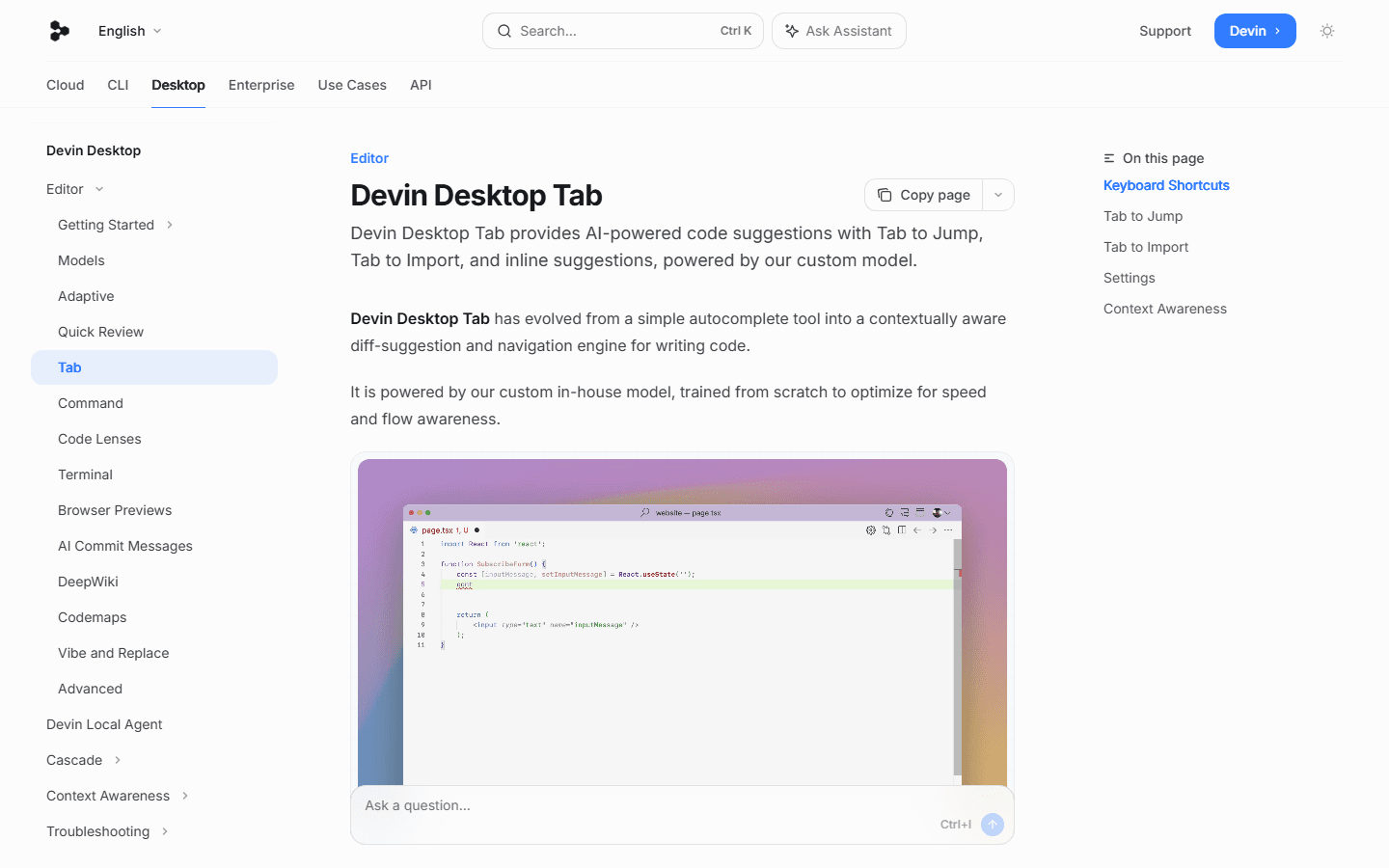Select the Desktop tab

pyautogui.click(x=178, y=85)
